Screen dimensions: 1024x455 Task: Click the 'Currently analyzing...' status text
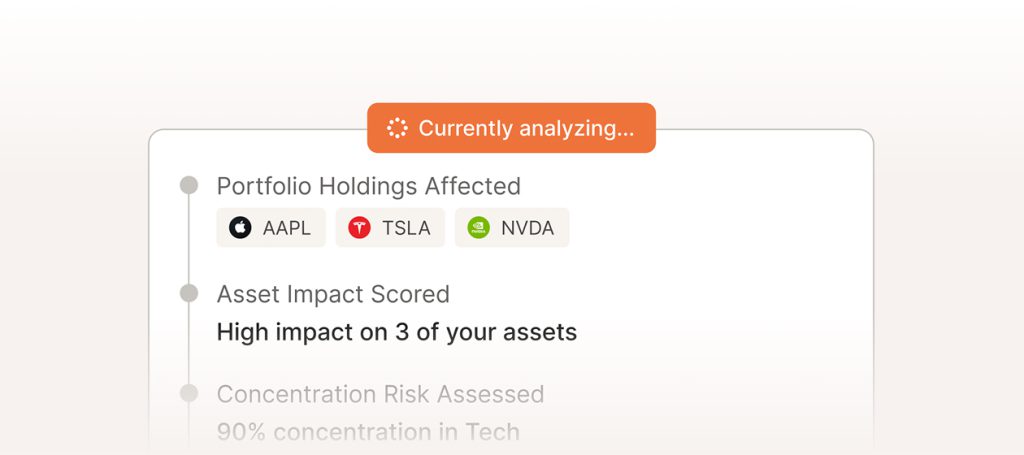(x=526, y=128)
